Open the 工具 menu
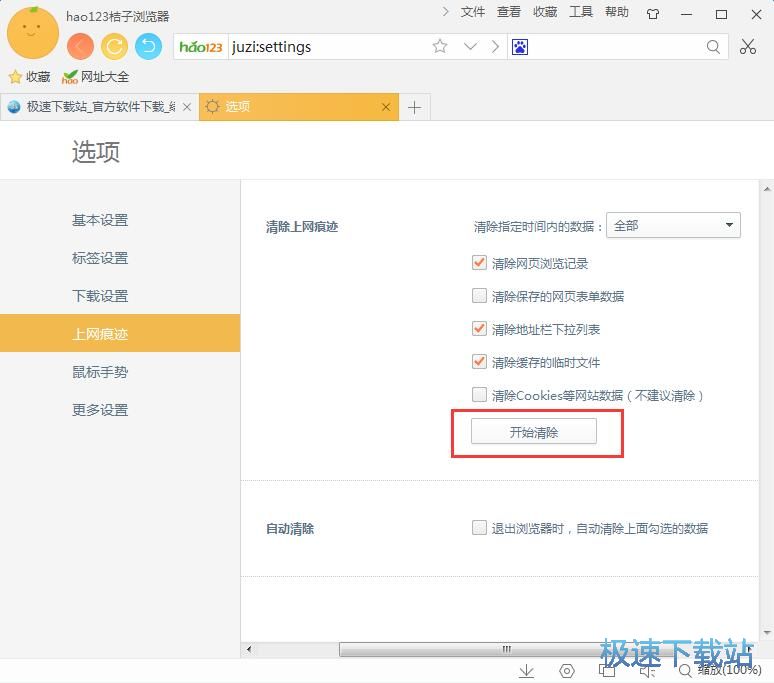The height and width of the screenshot is (683, 774). point(581,12)
